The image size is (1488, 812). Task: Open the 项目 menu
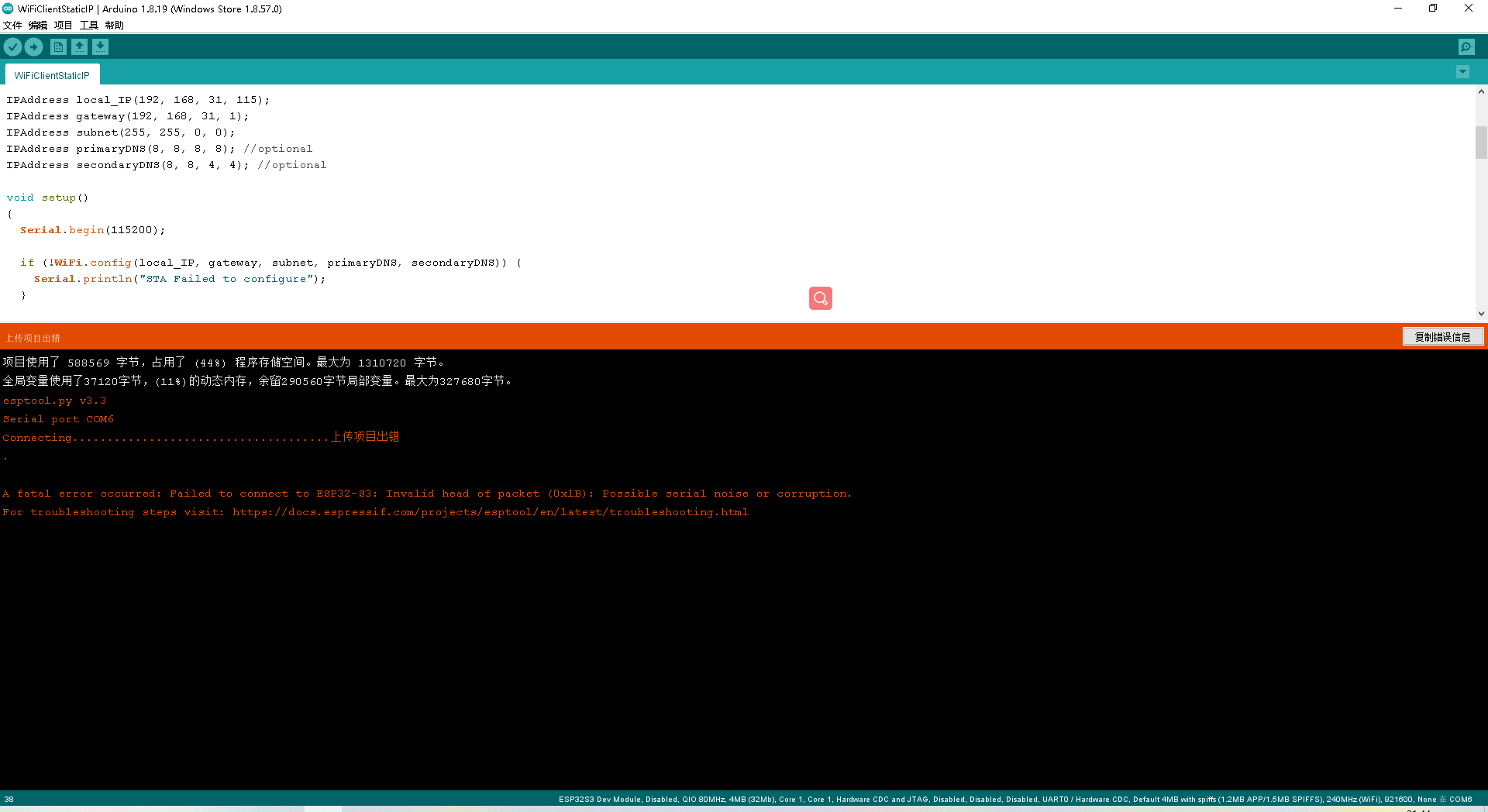tap(64, 25)
